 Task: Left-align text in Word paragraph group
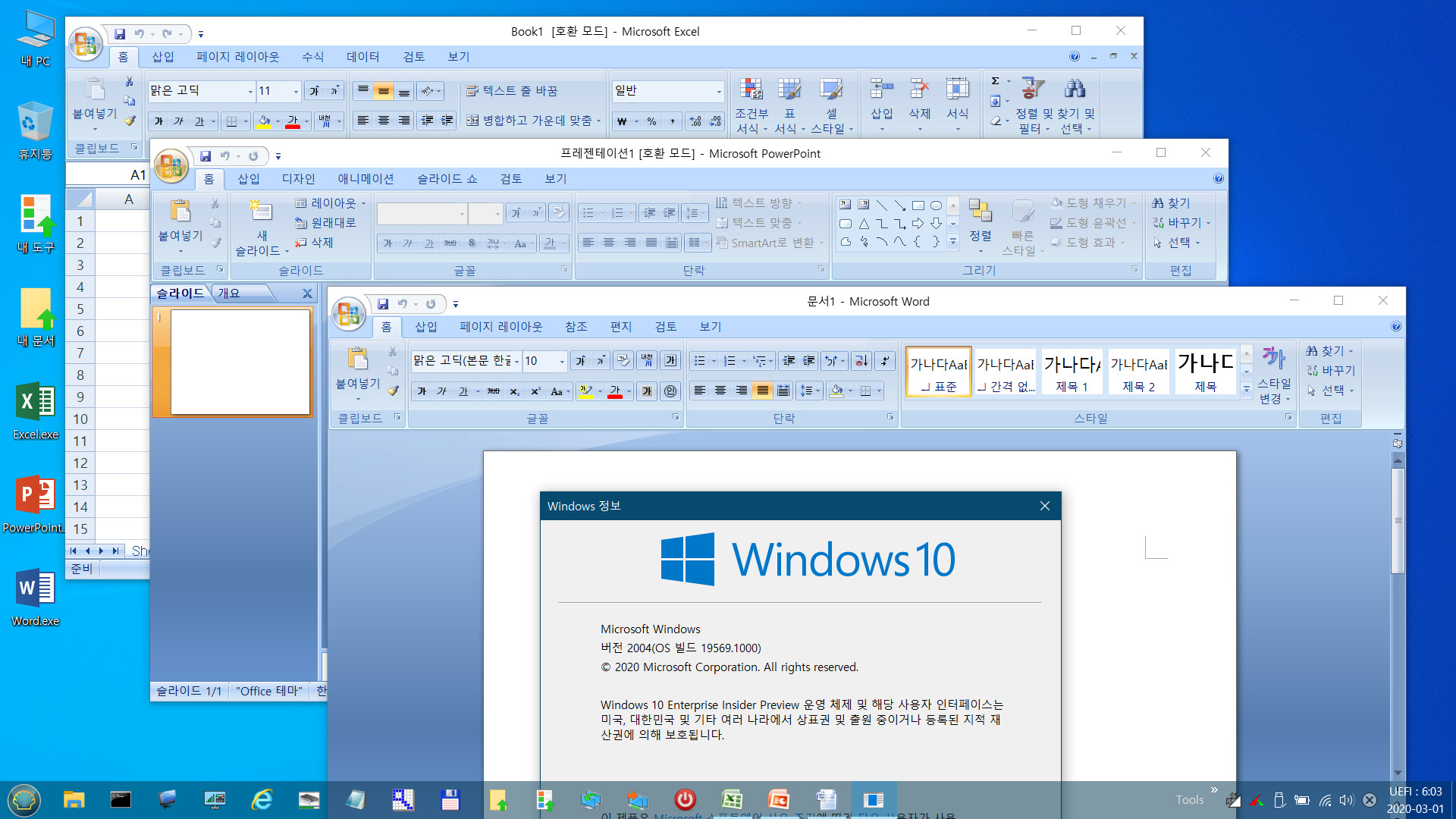coord(700,391)
